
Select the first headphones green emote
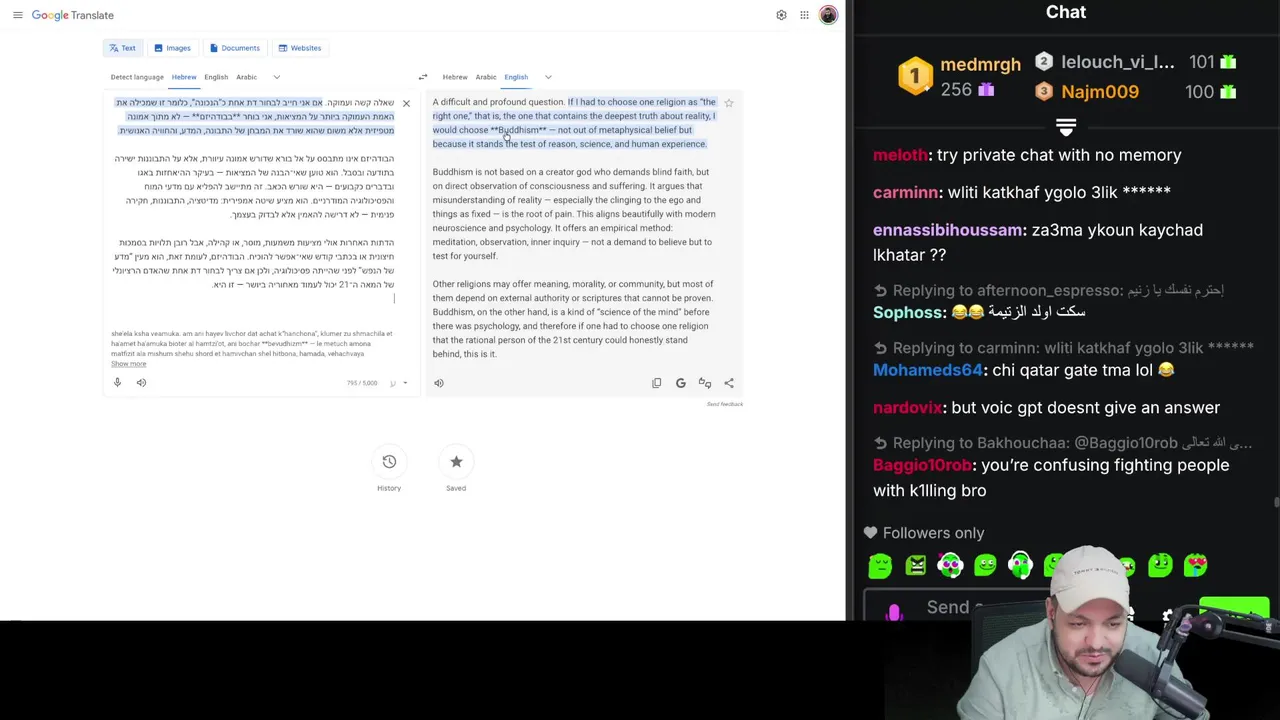tap(950, 566)
